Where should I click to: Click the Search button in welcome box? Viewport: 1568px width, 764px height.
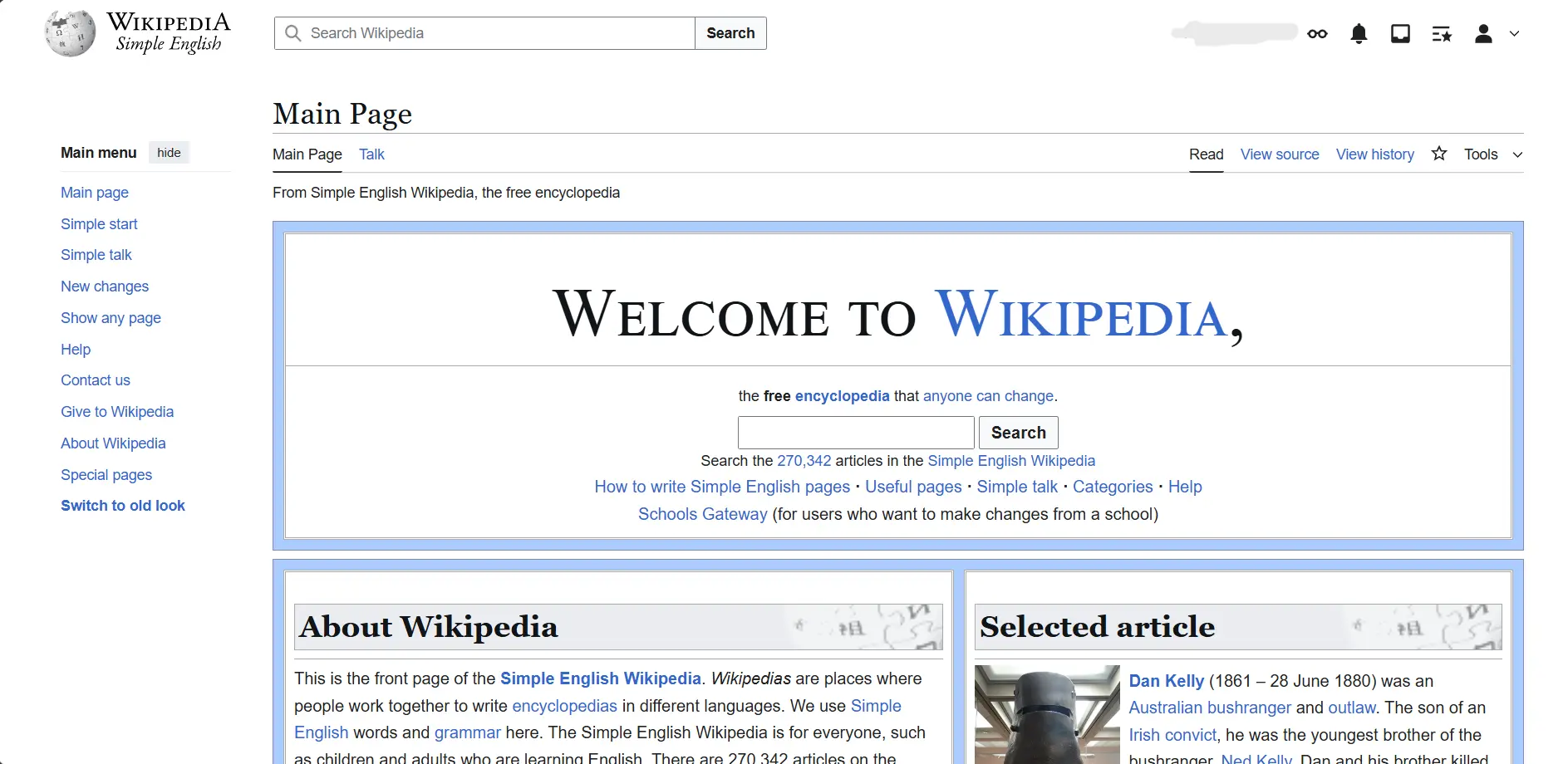tap(1018, 433)
